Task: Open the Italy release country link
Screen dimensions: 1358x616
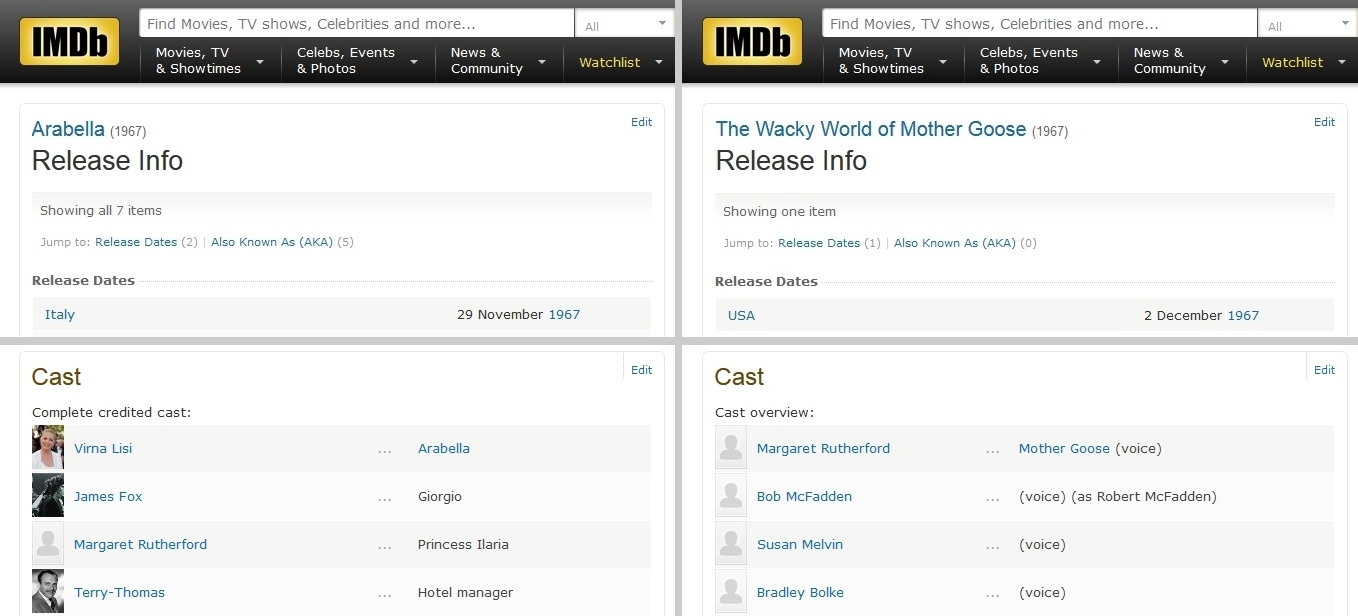Action: [60, 314]
